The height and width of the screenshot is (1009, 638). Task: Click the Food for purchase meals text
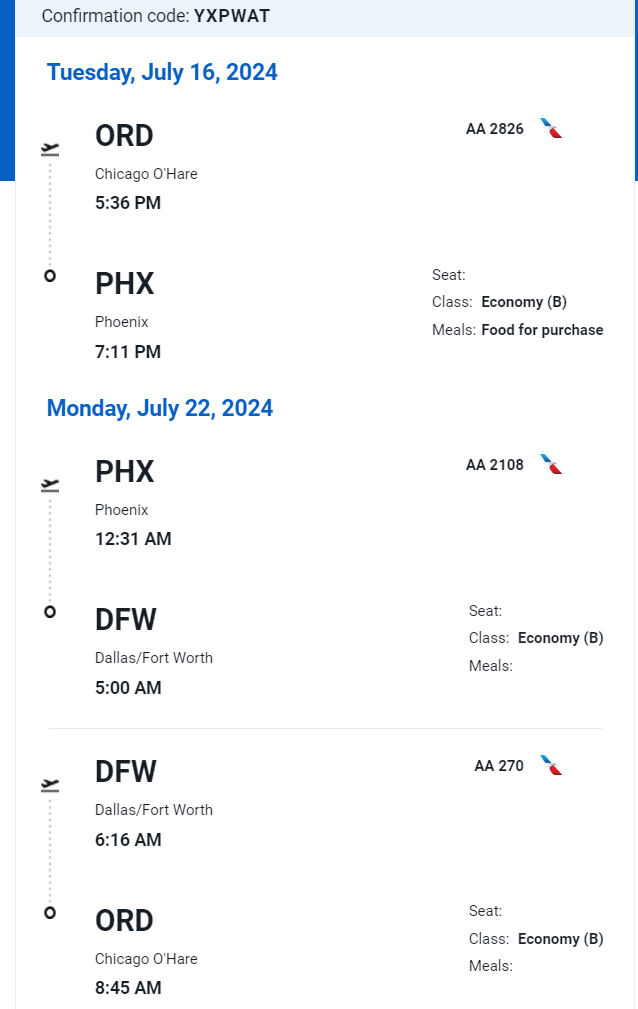point(542,330)
